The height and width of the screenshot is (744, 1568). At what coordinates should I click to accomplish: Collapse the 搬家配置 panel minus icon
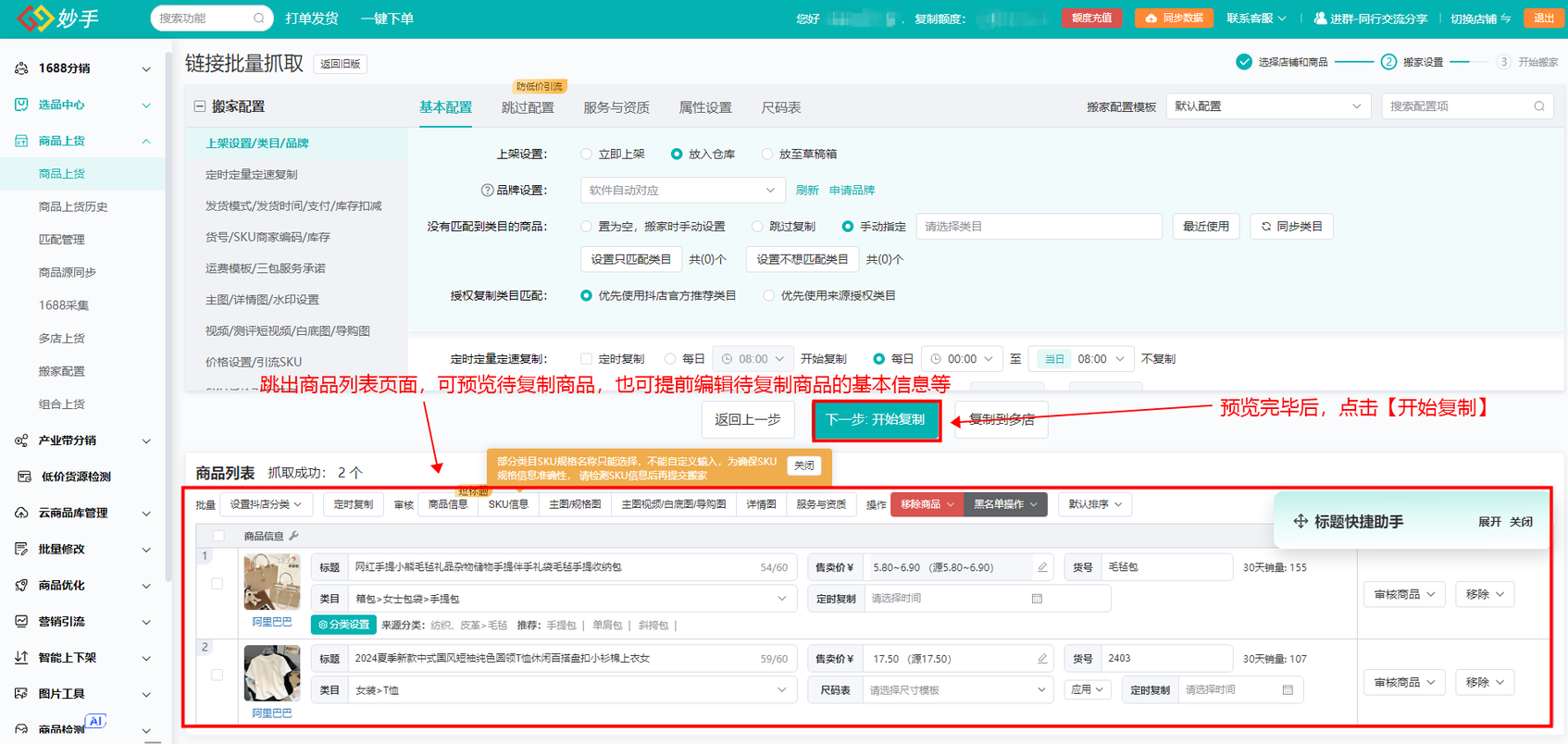199,106
